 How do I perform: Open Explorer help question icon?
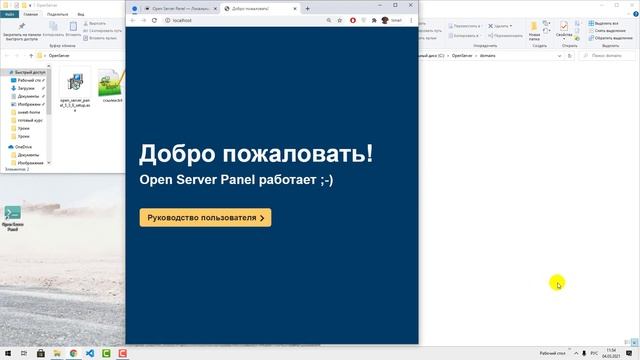pos(636,14)
